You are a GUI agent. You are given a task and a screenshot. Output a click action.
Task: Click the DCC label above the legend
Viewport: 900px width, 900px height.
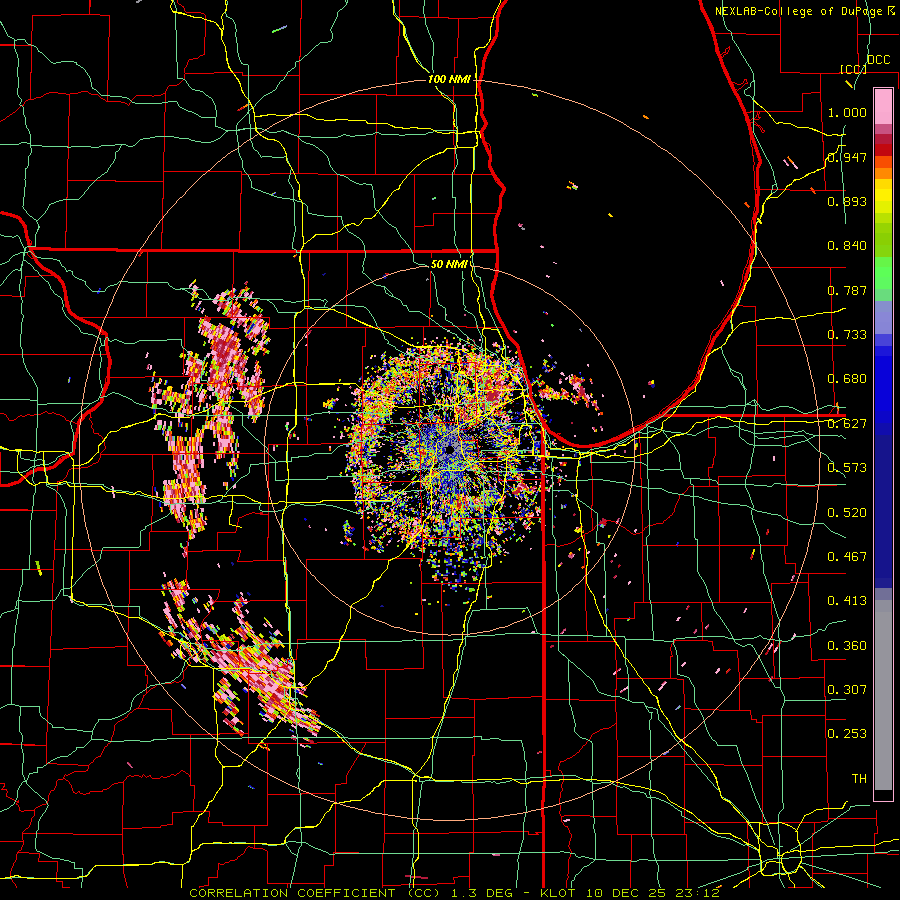(878, 60)
